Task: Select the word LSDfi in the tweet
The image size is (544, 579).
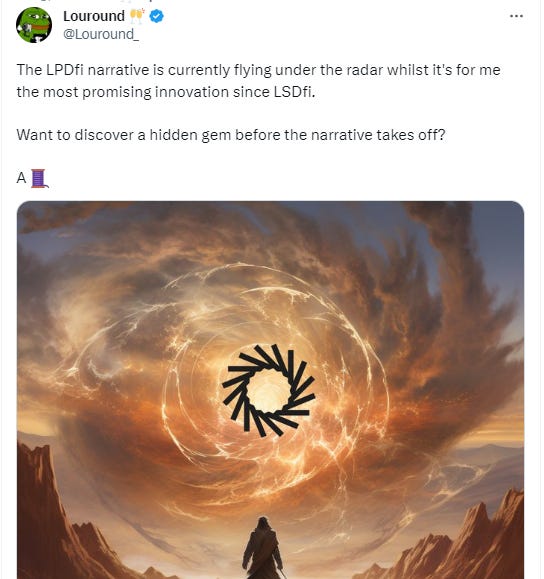Action: point(294,92)
